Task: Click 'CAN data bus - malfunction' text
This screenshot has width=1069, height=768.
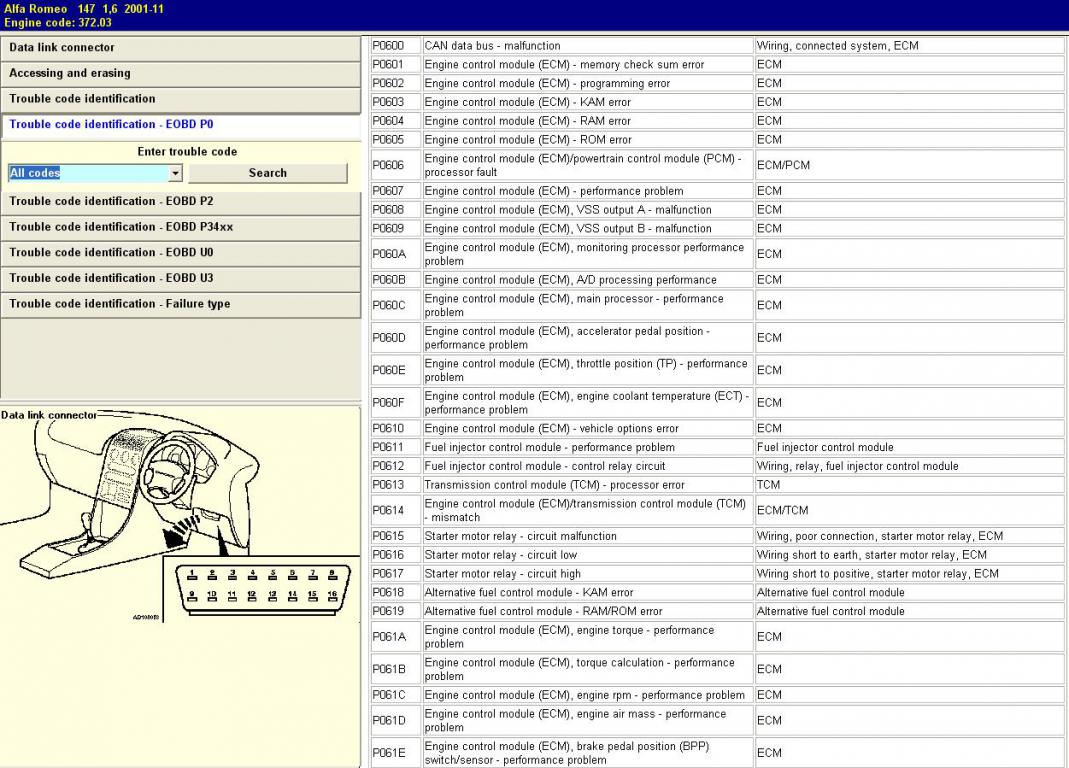Action: [x=492, y=46]
